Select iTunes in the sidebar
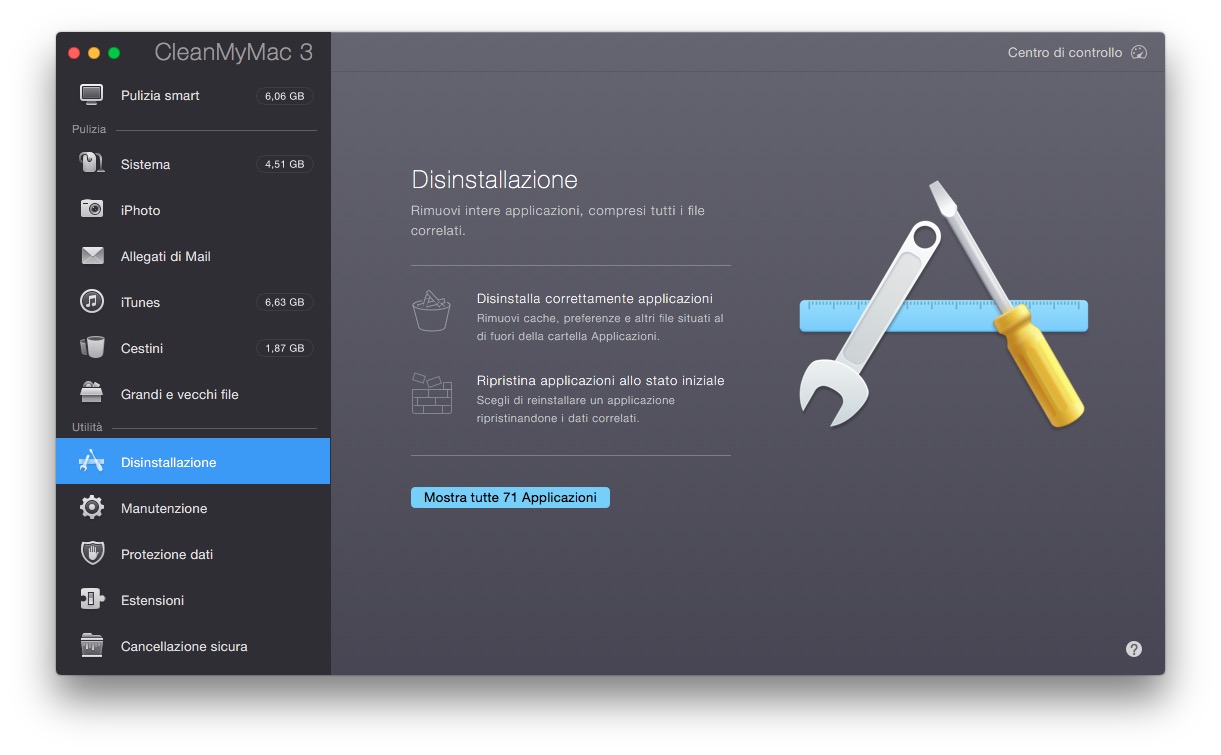 (x=193, y=302)
